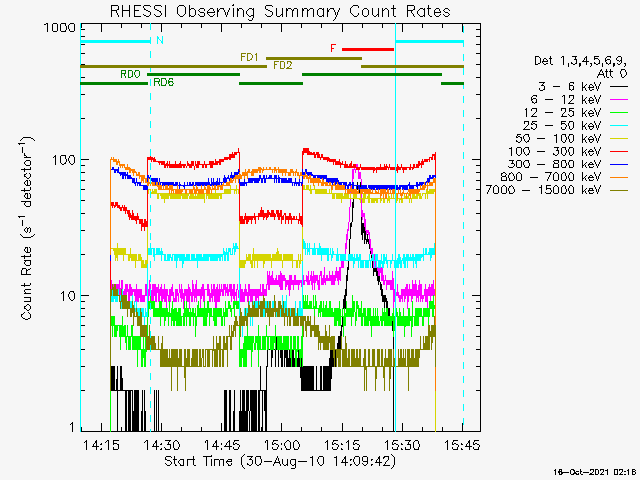Click the orange line swatch for 800 - 7000 keV

(x=619, y=177)
